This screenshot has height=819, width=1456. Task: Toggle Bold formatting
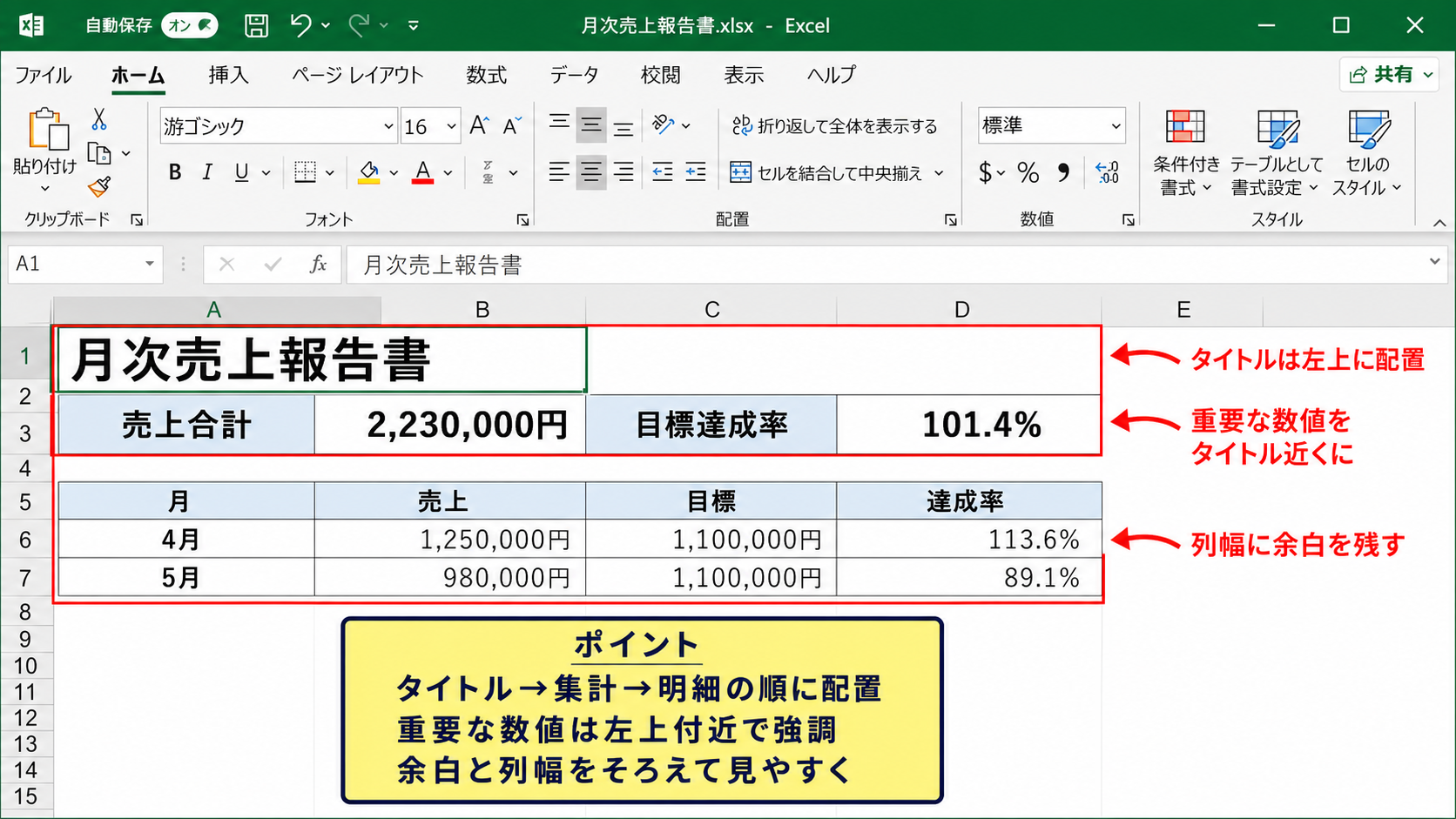[175, 172]
